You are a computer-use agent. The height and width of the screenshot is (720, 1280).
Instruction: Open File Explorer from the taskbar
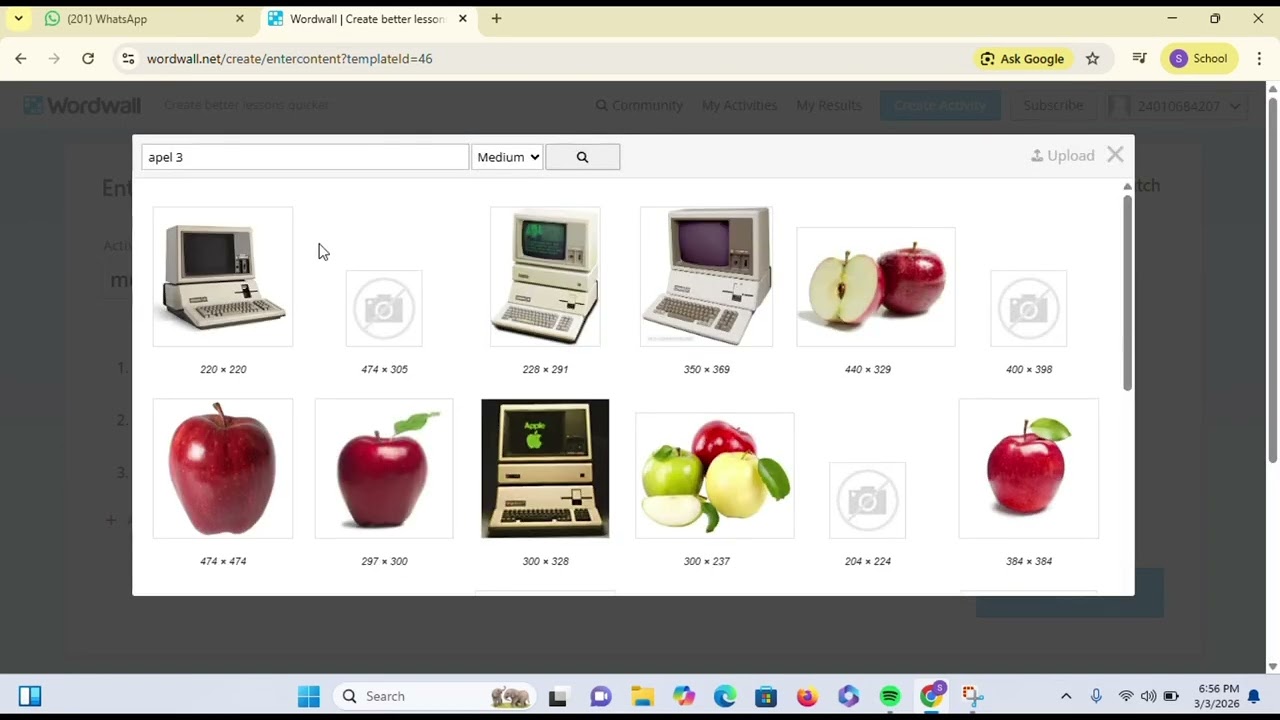pos(642,696)
